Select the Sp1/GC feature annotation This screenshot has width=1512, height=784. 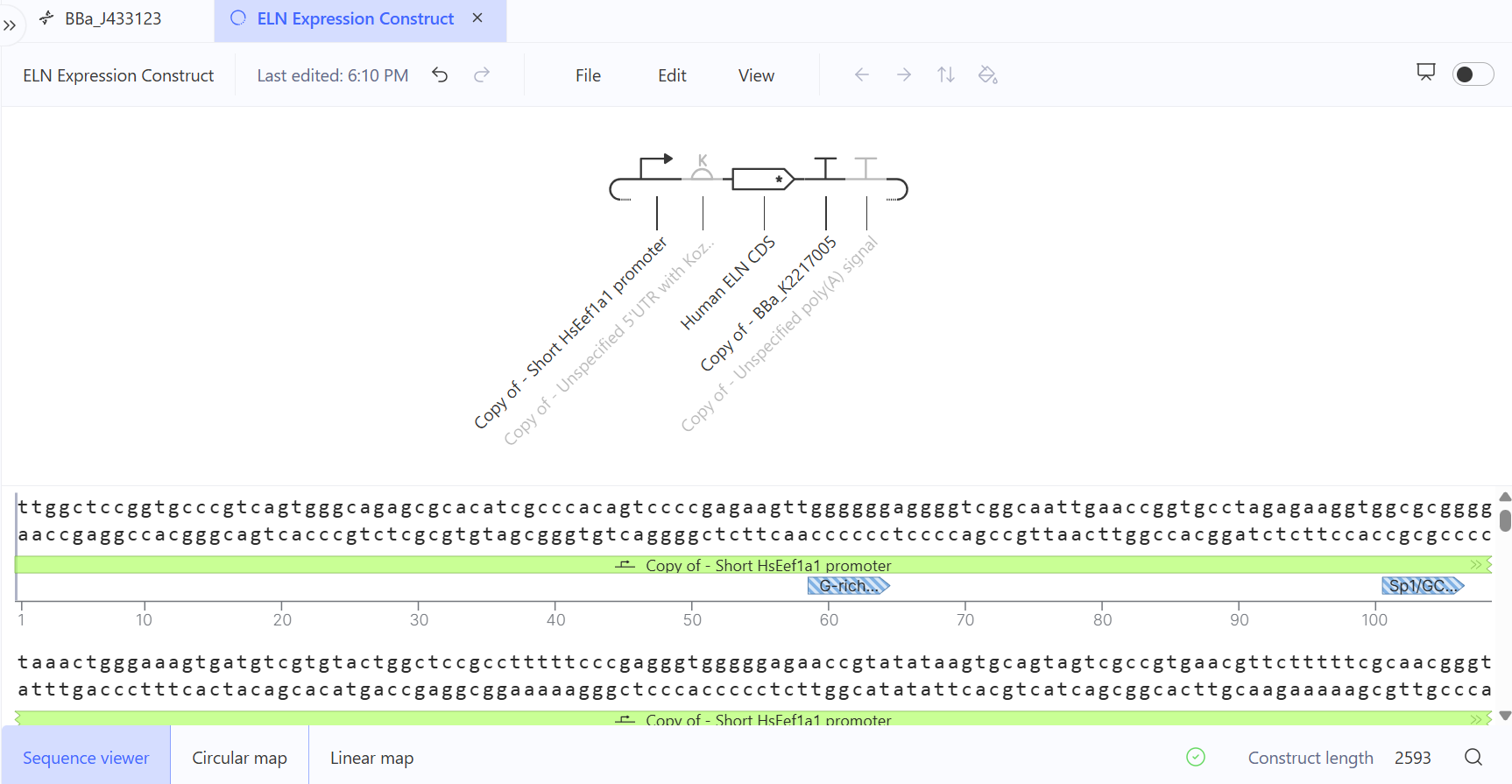pyautogui.click(x=1423, y=586)
